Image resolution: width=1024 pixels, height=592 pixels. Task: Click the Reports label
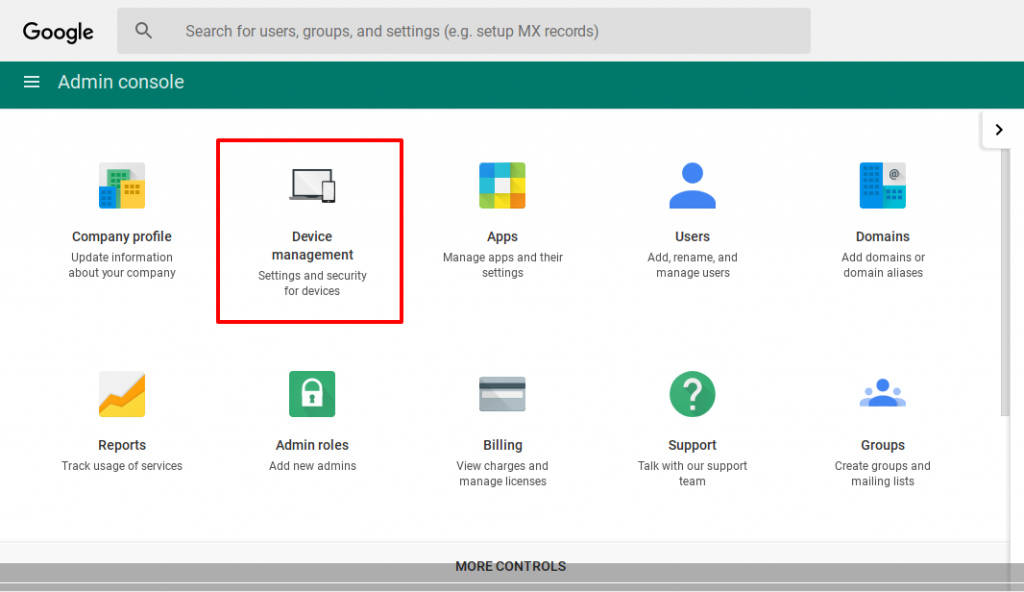pos(122,445)
